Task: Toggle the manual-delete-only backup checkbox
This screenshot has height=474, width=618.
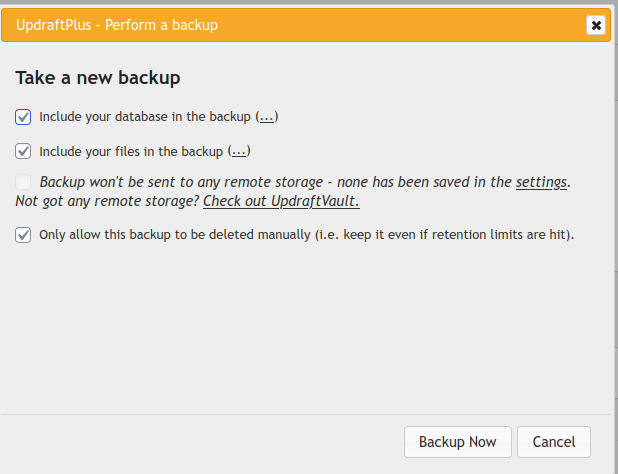Action: tap(23, 236)
